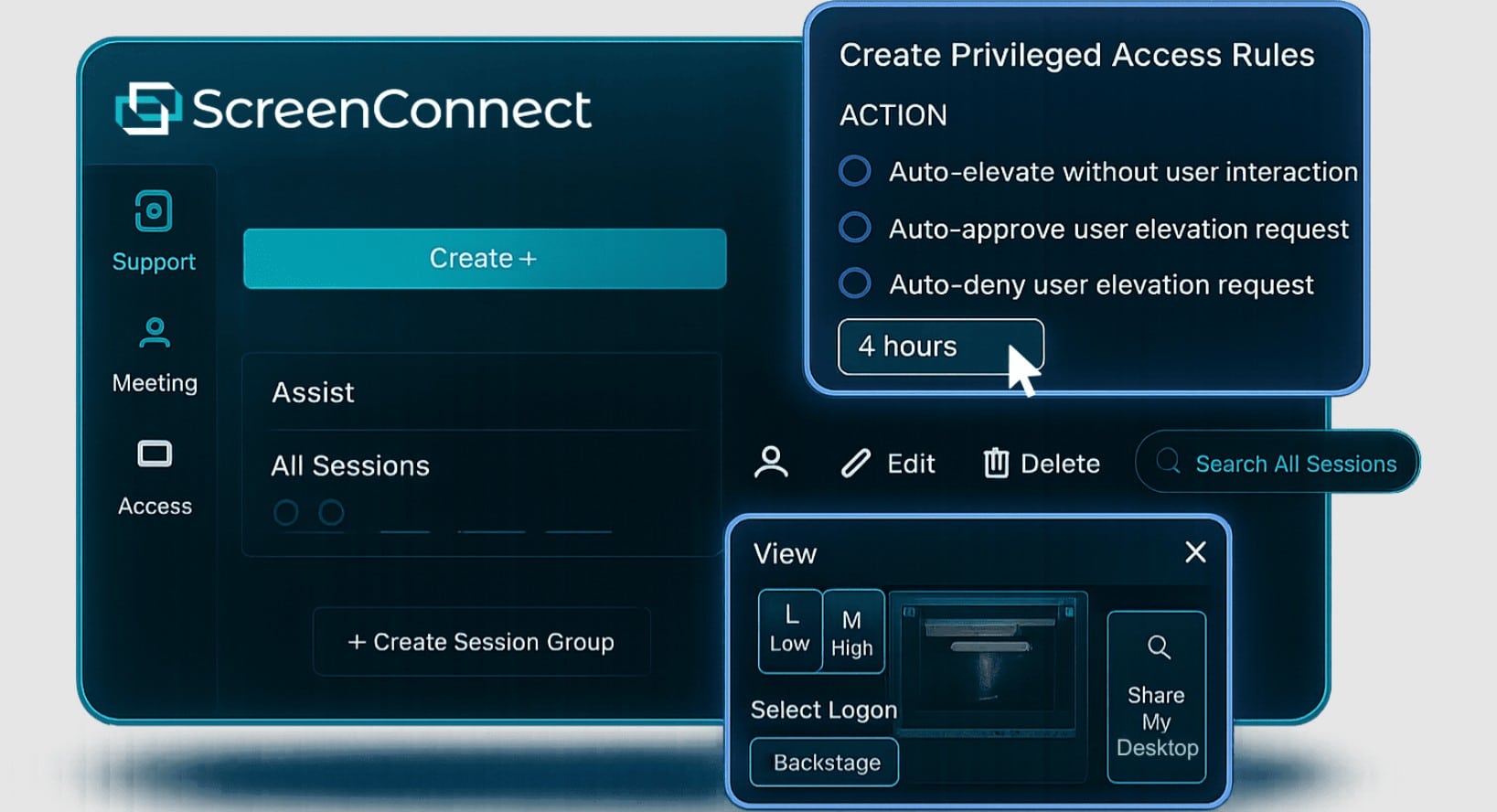
Task: Click the Edit label
Action: point(911,464)
